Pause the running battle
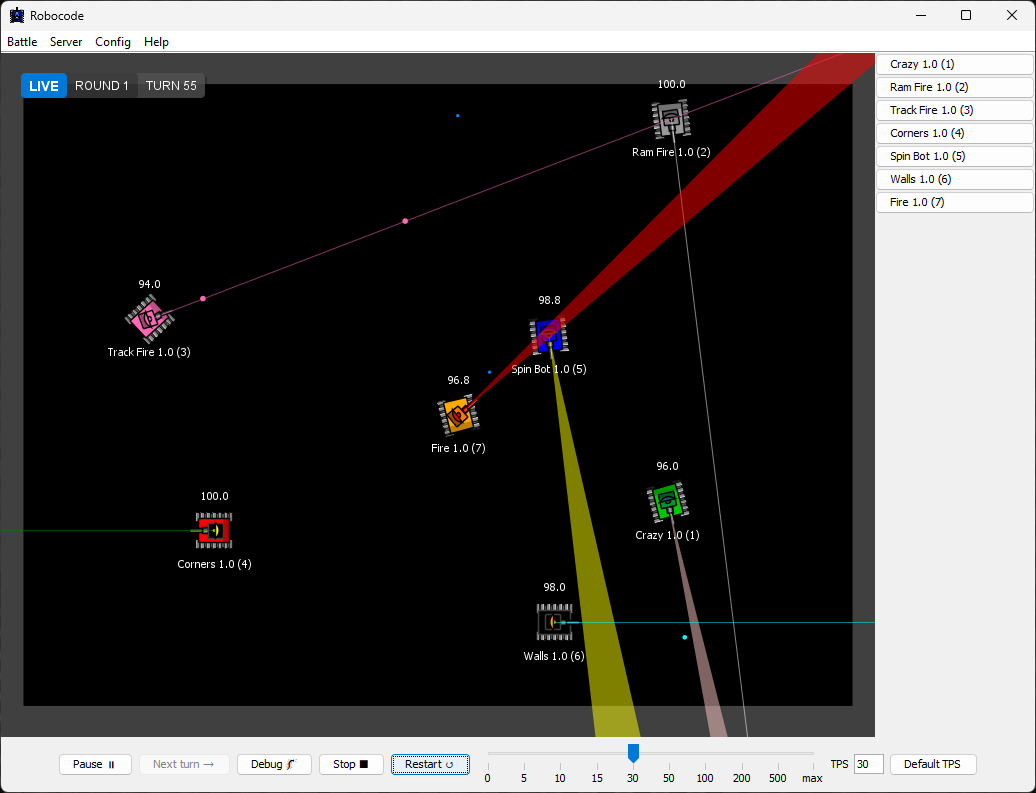Viewport: 1036px width, 793px height. click(95, 764)
